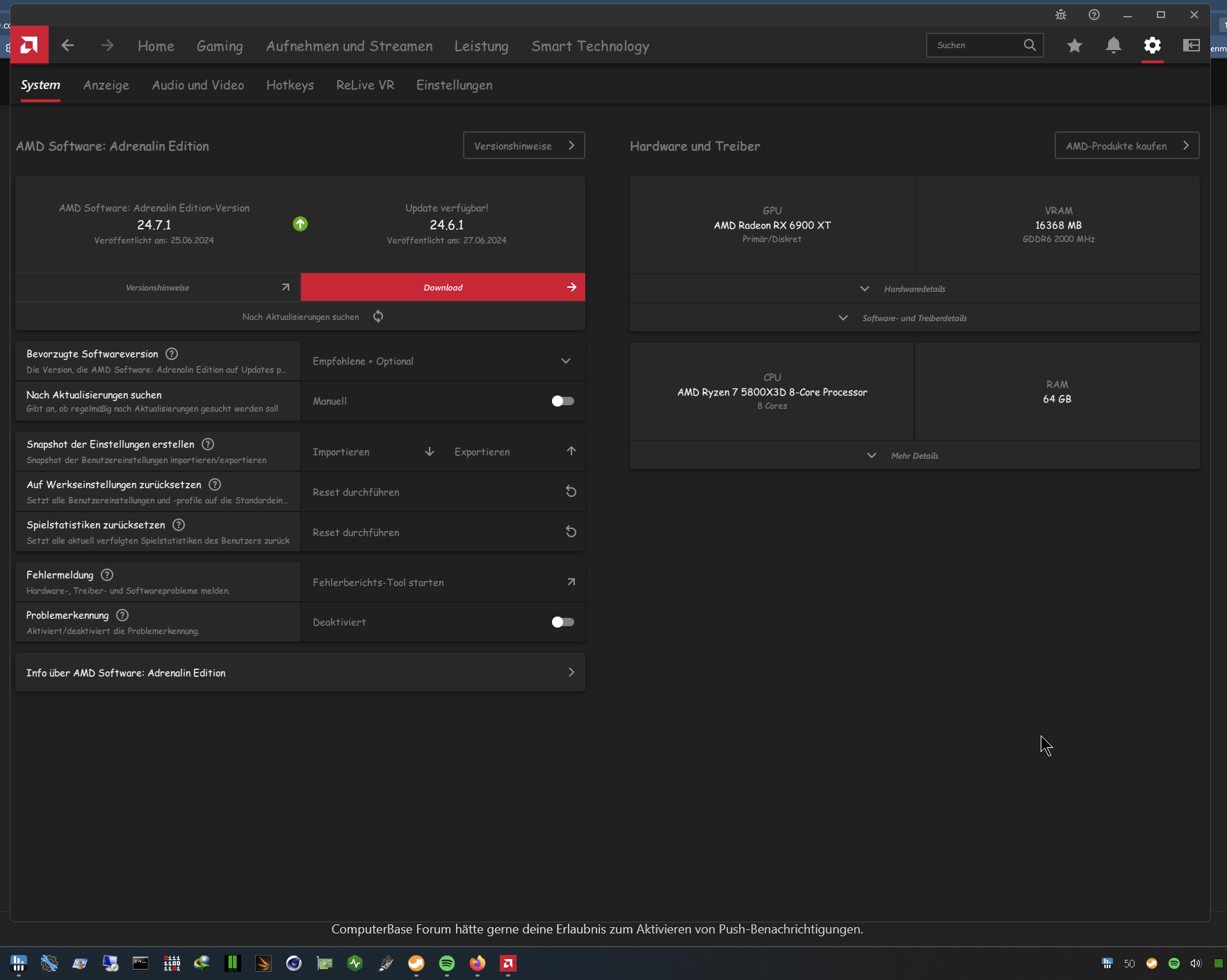Image resolution: width=1227 pixels, height=980 pixels.
Task: Expand Hardwaredetails
Action: 914,289
